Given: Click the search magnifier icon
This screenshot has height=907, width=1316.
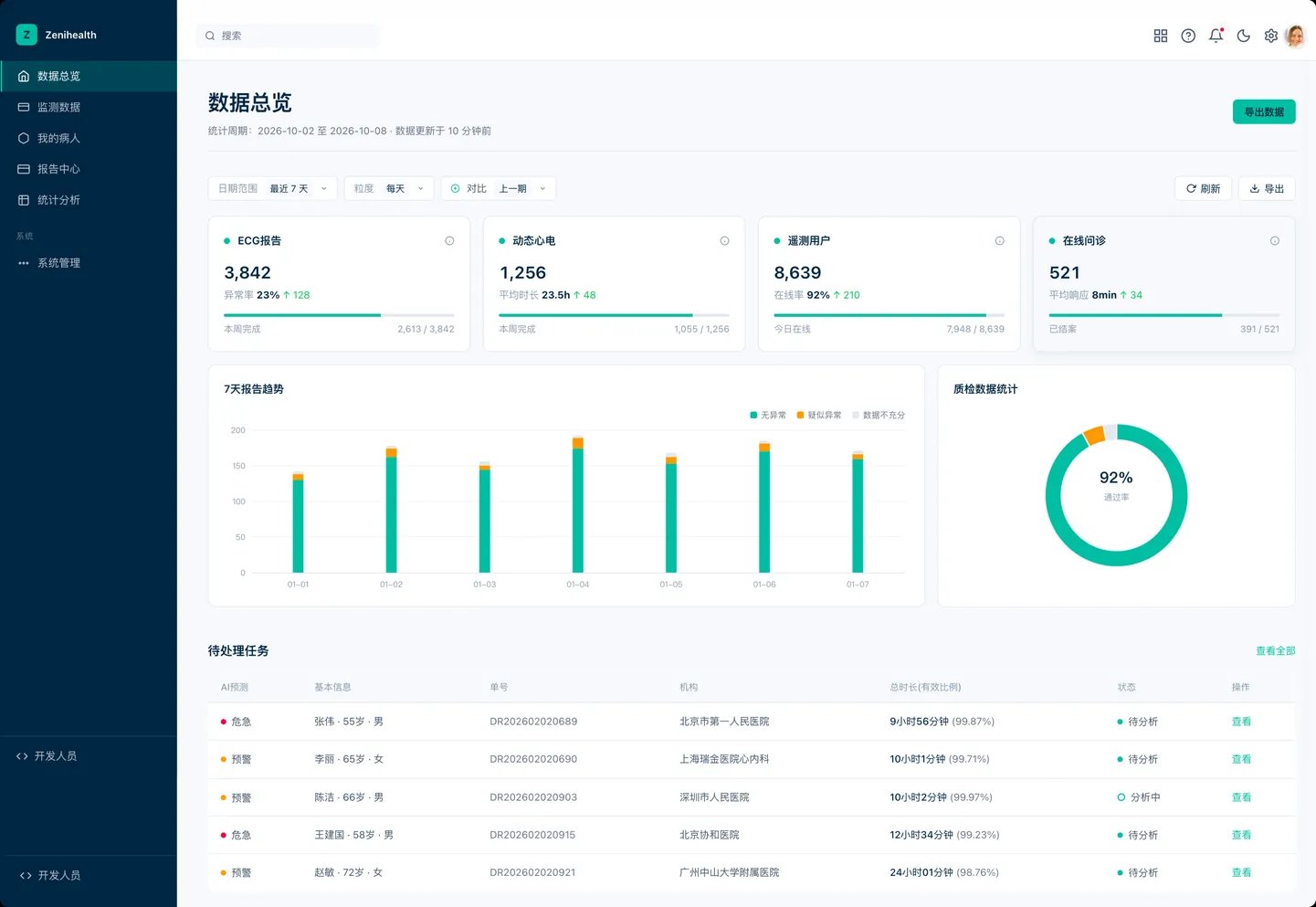Looking at the screenshot, I should [210, 36].
